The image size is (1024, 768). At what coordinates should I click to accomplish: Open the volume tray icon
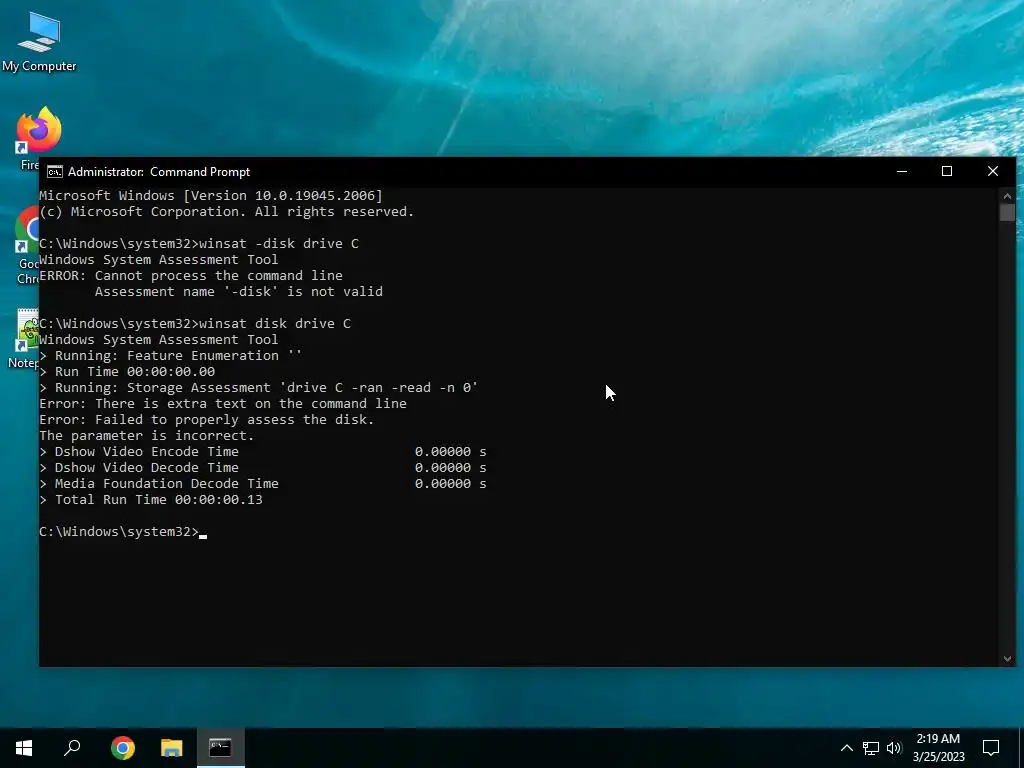pyautogui.click(x=894, y=748)
